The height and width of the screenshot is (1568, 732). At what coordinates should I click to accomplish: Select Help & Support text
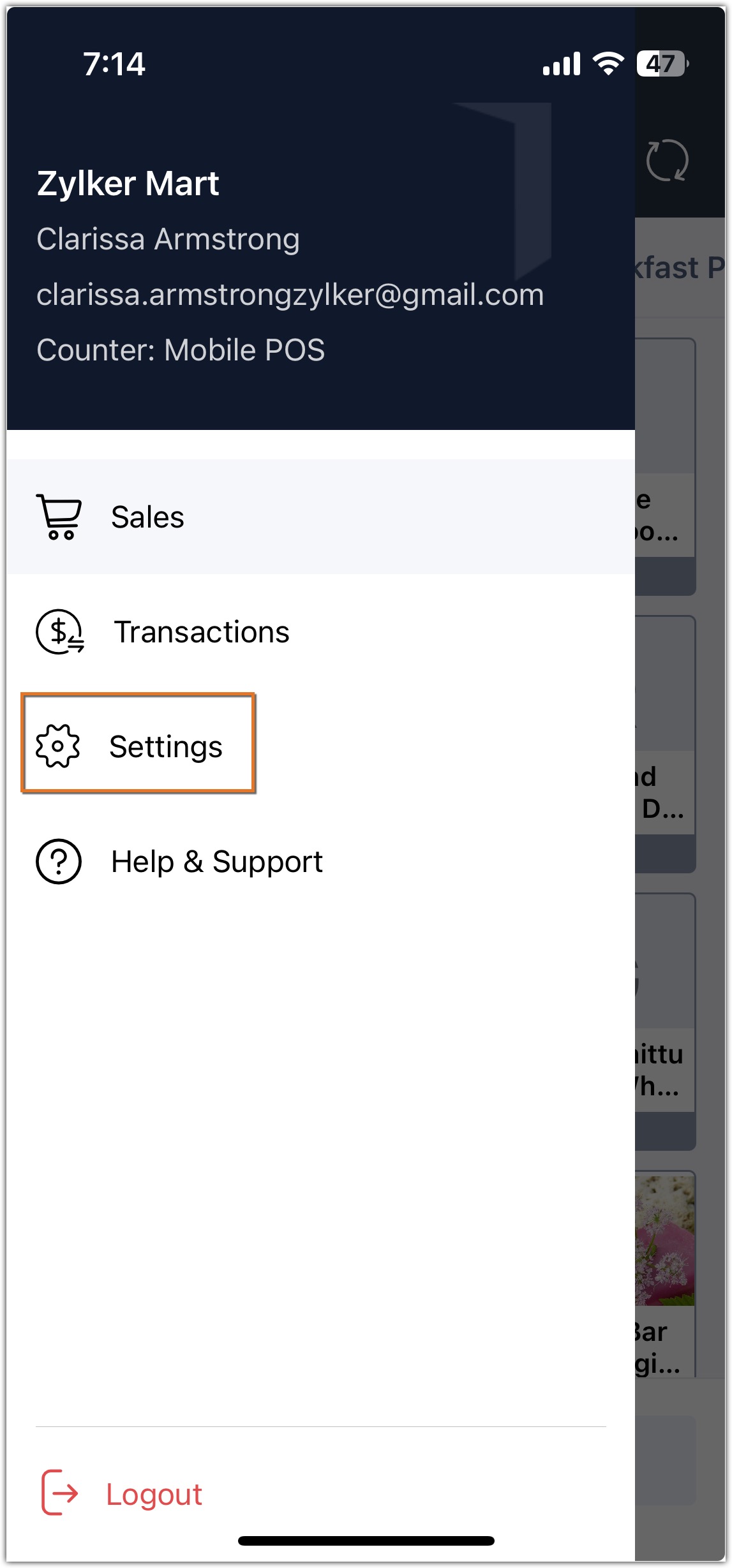coord(216,862)
